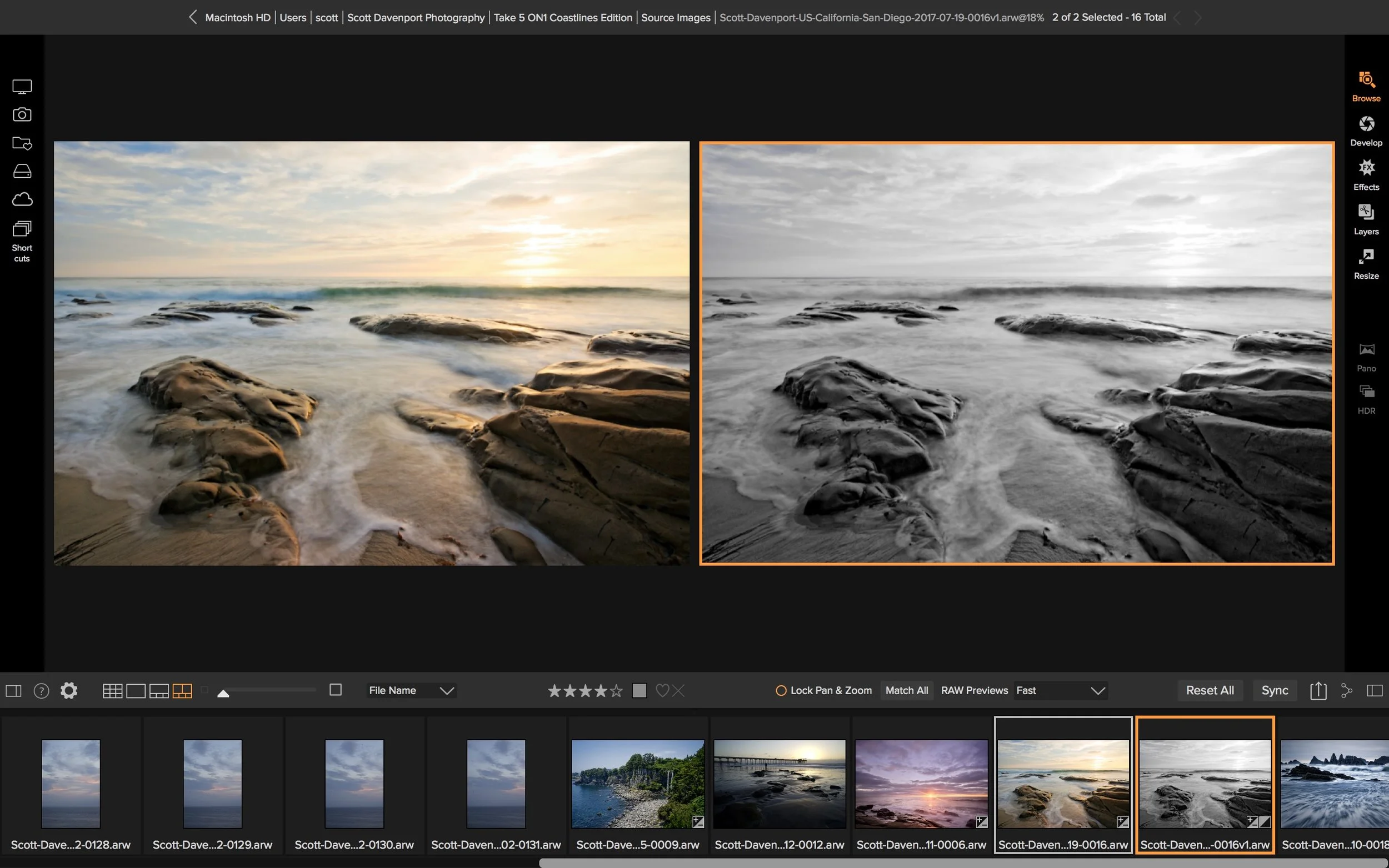Click the gray color label swatch
Image resolution: width=1389 pixels, height=868 pixels.
pyautogui.click(x=639, y=690)
